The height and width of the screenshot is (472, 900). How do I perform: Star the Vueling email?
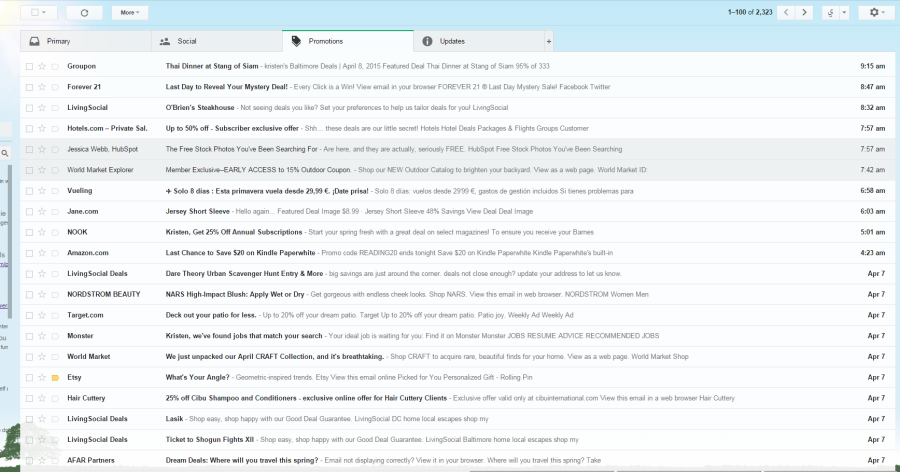pos(42,191)
